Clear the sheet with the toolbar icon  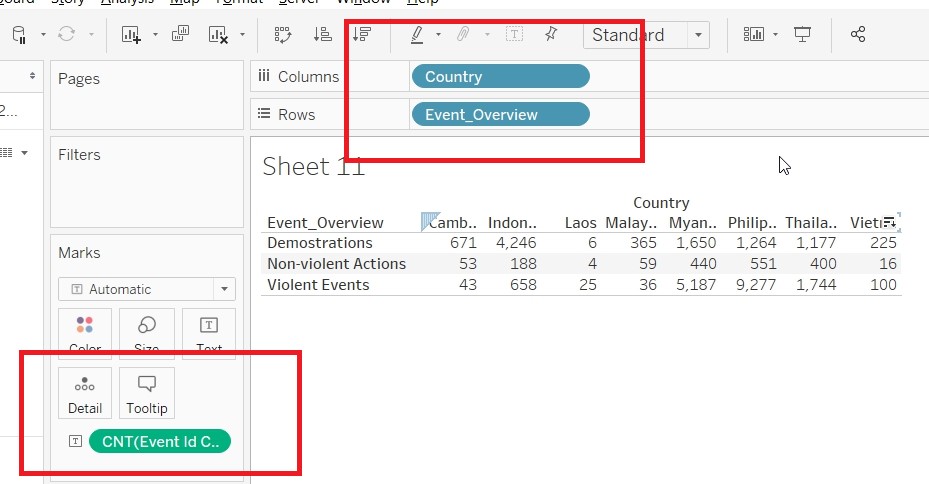click(219, 34)
